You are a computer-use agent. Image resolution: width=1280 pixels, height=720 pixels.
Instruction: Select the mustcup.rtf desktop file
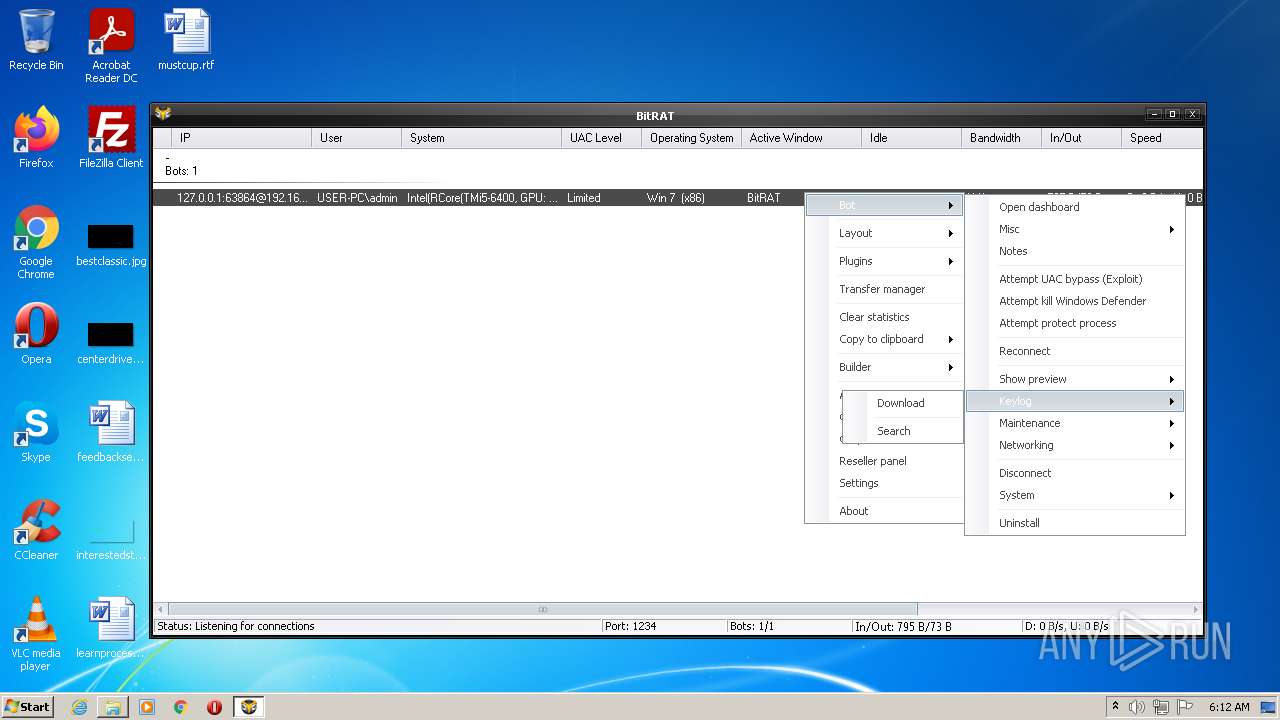(x=186, y=40)
